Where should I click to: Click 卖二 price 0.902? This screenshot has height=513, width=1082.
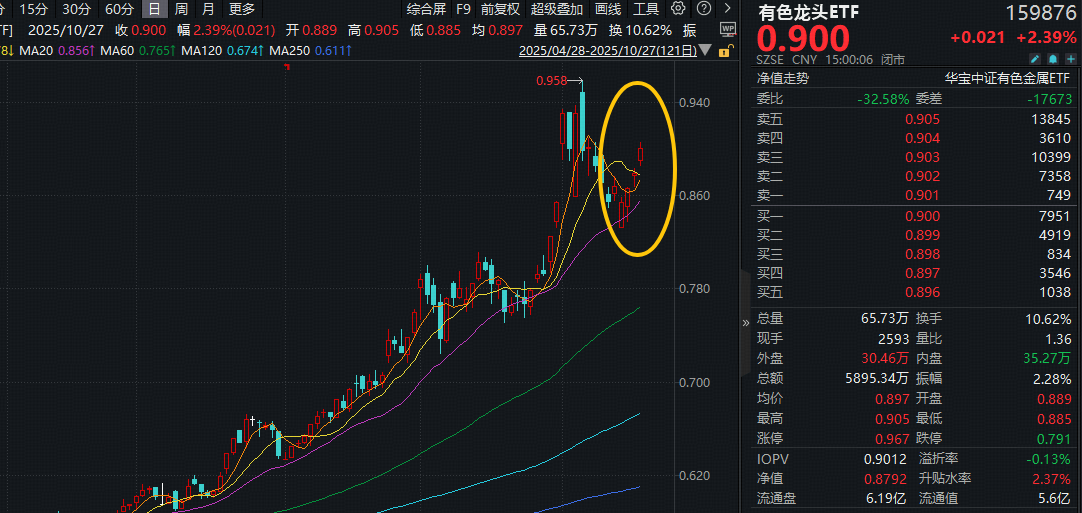pos(923,177)
